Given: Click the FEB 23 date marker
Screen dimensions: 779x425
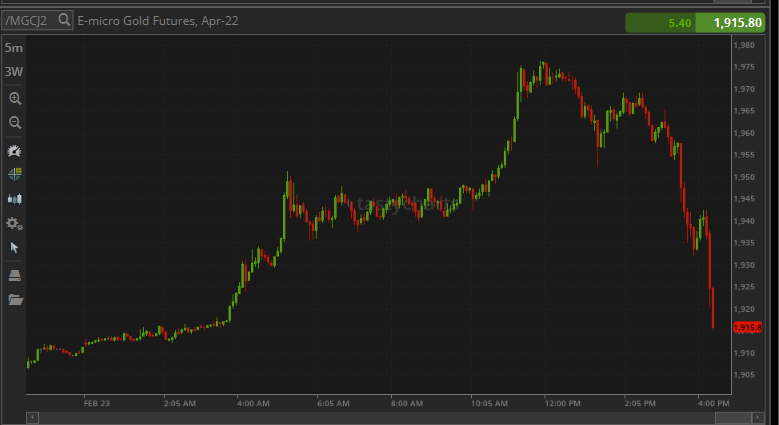Looking at the screenshot, I should pyautogui.click(x=96, y=403).
